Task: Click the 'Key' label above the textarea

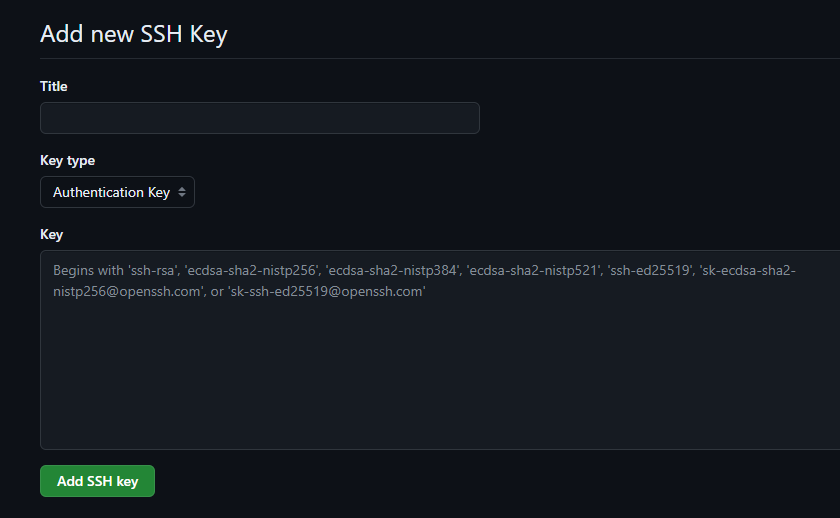Action: tap(51, 234)
